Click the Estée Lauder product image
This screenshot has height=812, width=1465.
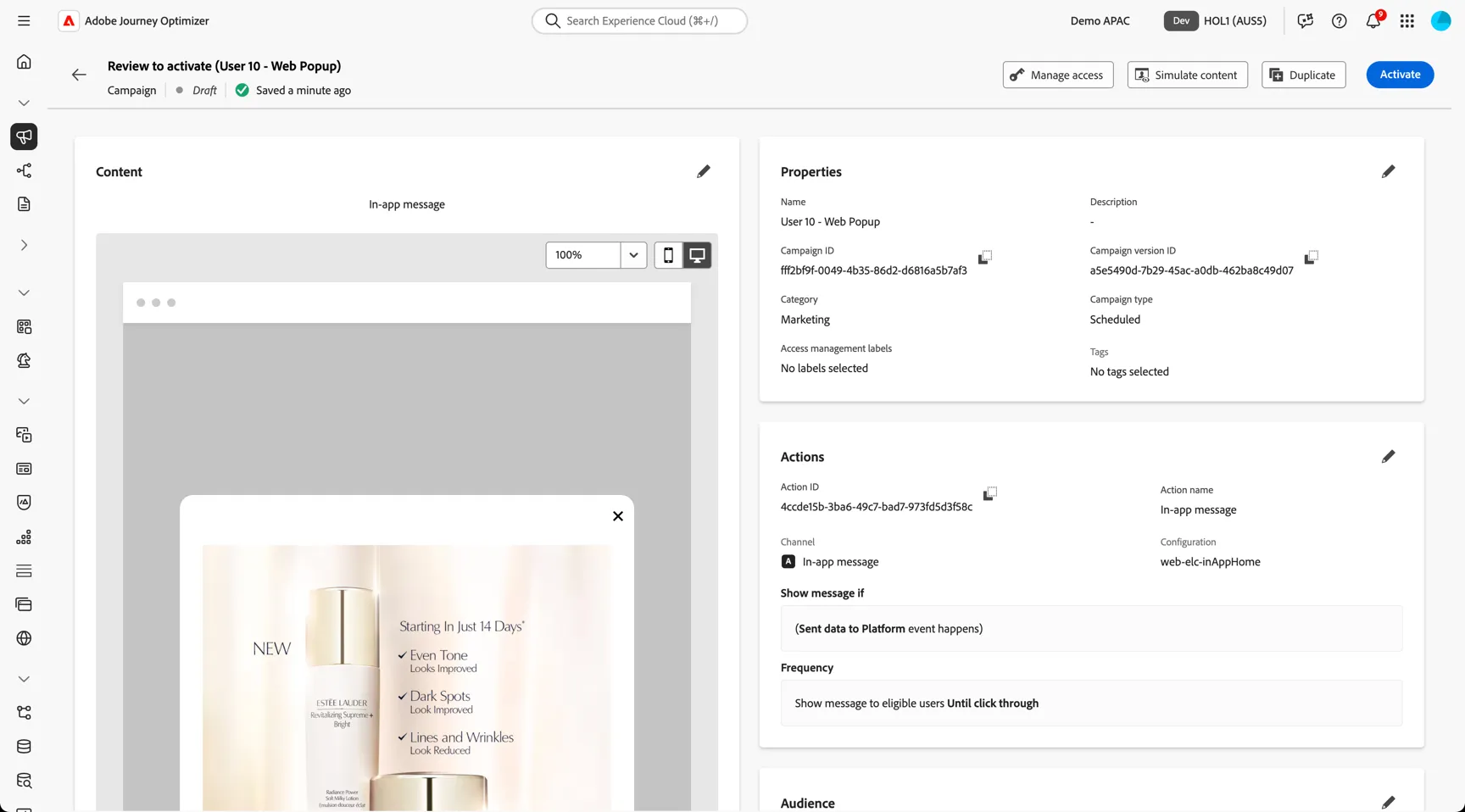click(406, 677)
